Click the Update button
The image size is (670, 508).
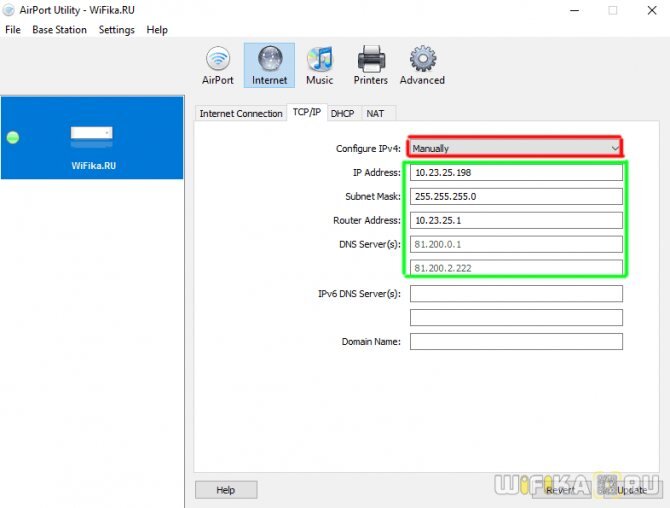click(x=631, y=490)
